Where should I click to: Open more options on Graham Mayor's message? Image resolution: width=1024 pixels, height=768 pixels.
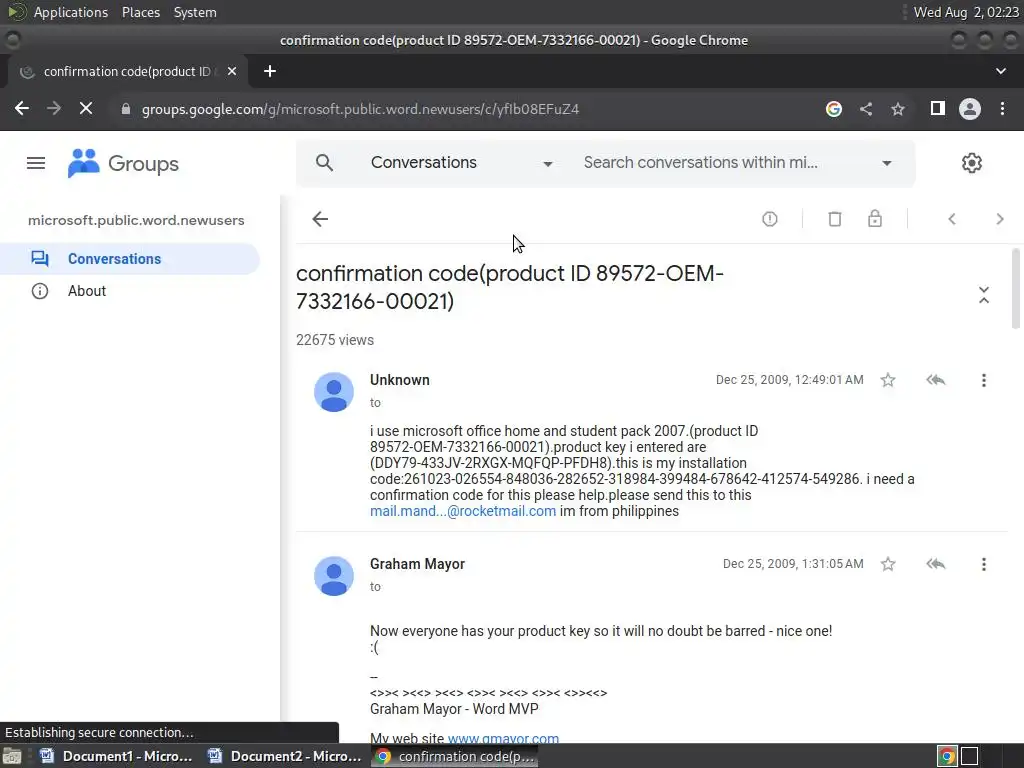(x=984, y=564)
